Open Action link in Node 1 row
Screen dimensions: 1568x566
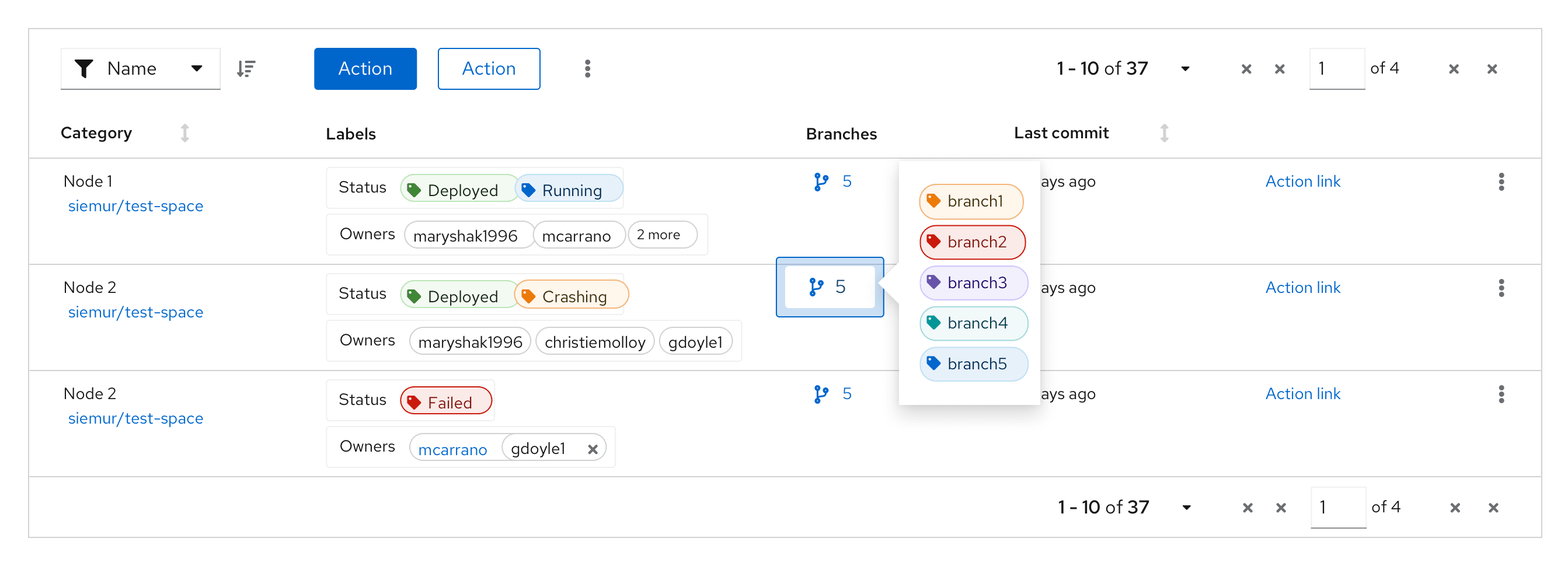click(x=1302, y=182)
